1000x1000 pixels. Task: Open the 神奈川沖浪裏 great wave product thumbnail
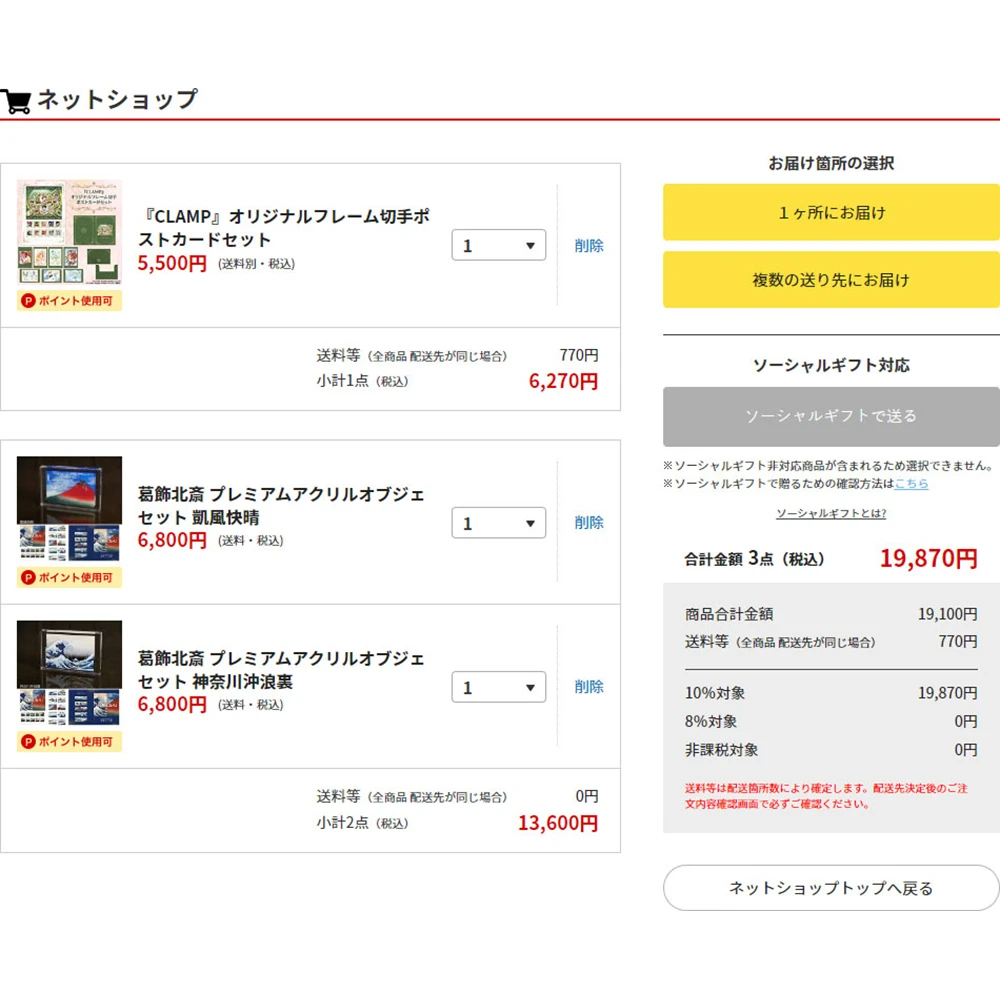(x=69, y=672)
